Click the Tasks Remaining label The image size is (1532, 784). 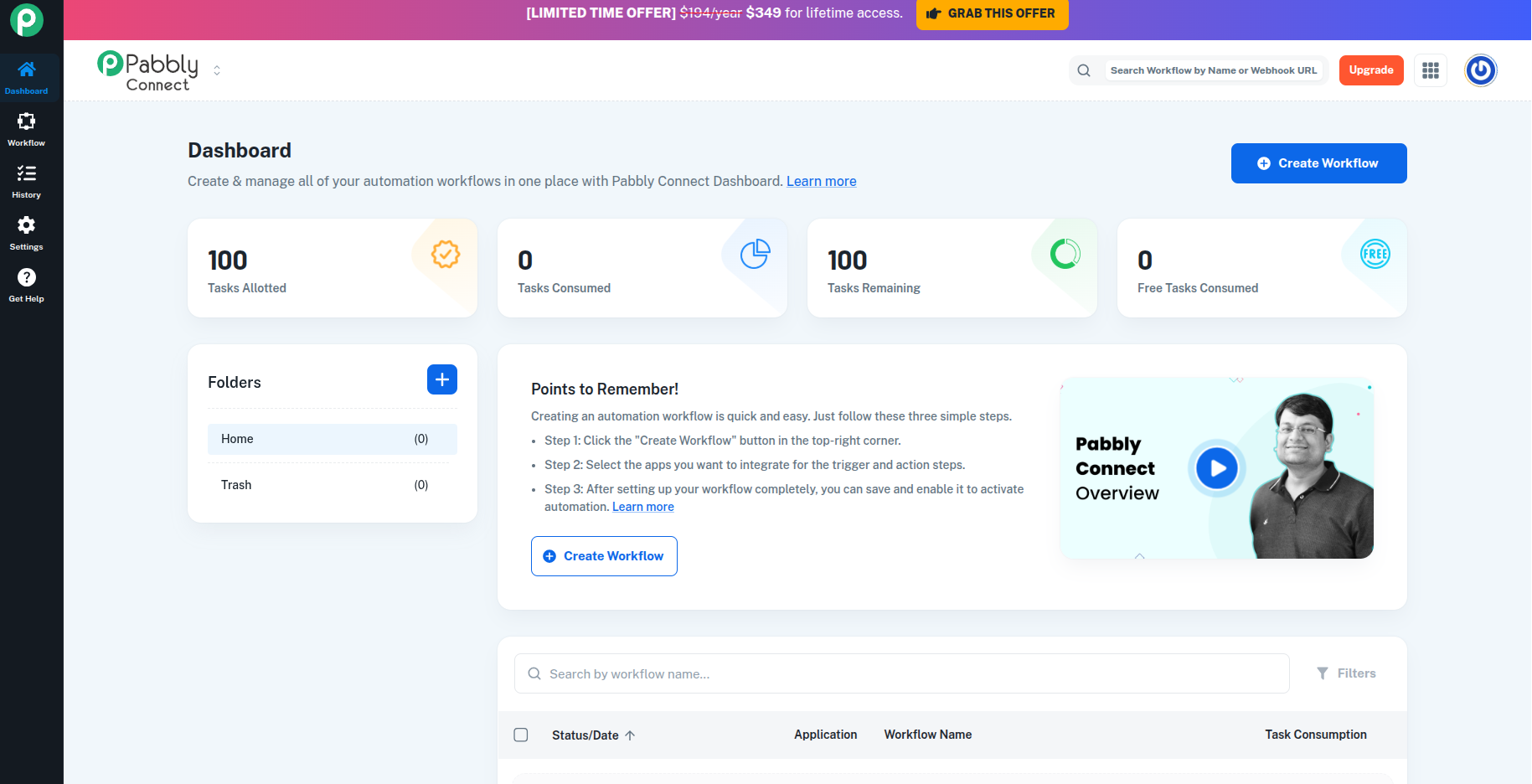874,288
